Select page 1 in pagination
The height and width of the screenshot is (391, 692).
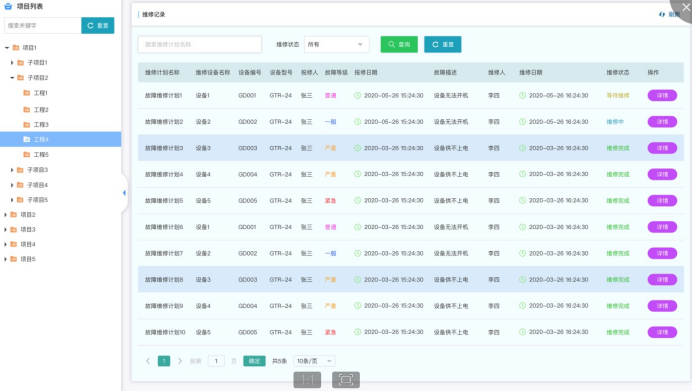[x=164, y=361]
